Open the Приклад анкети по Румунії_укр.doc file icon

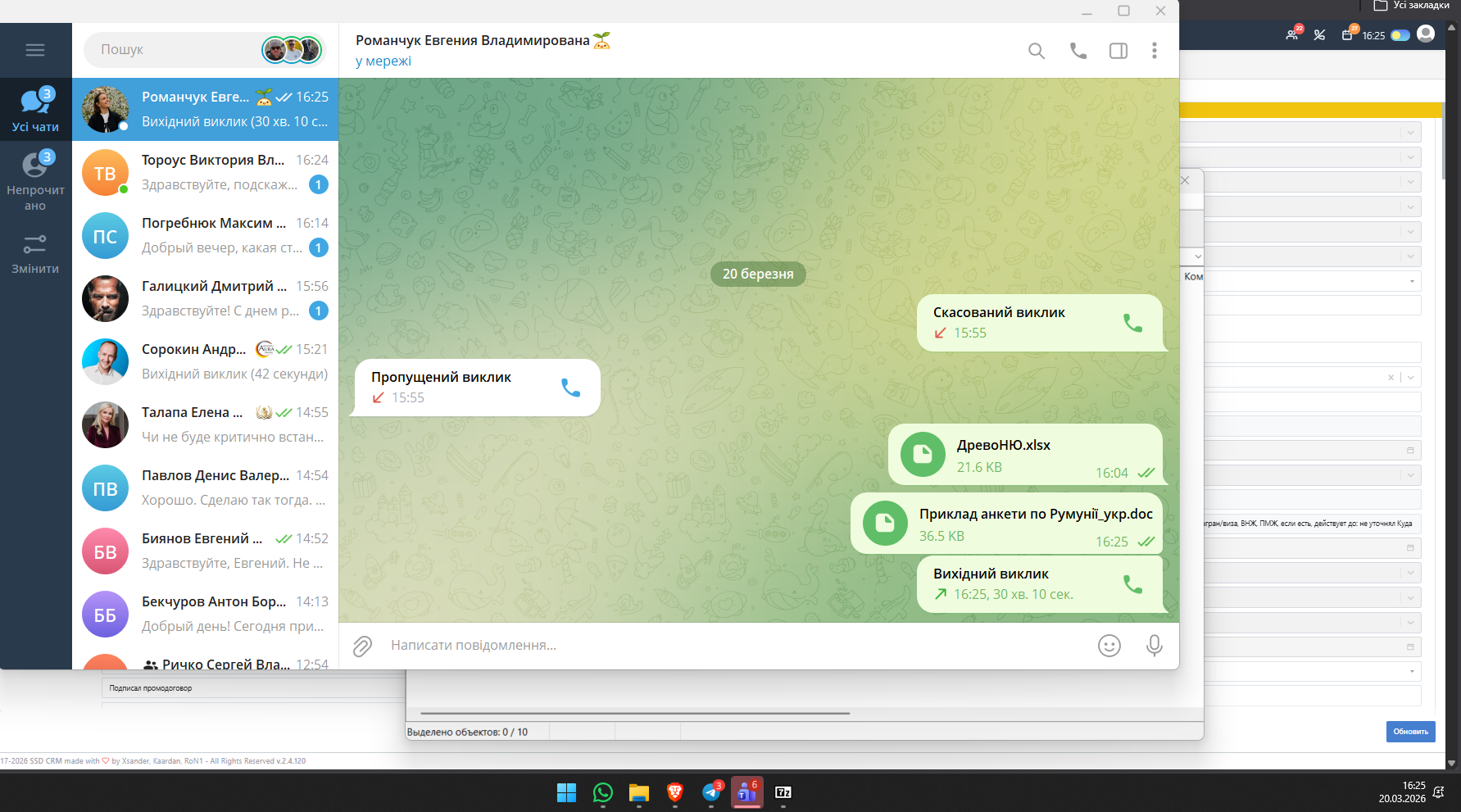pyautogui.click(x=885, y=524)
